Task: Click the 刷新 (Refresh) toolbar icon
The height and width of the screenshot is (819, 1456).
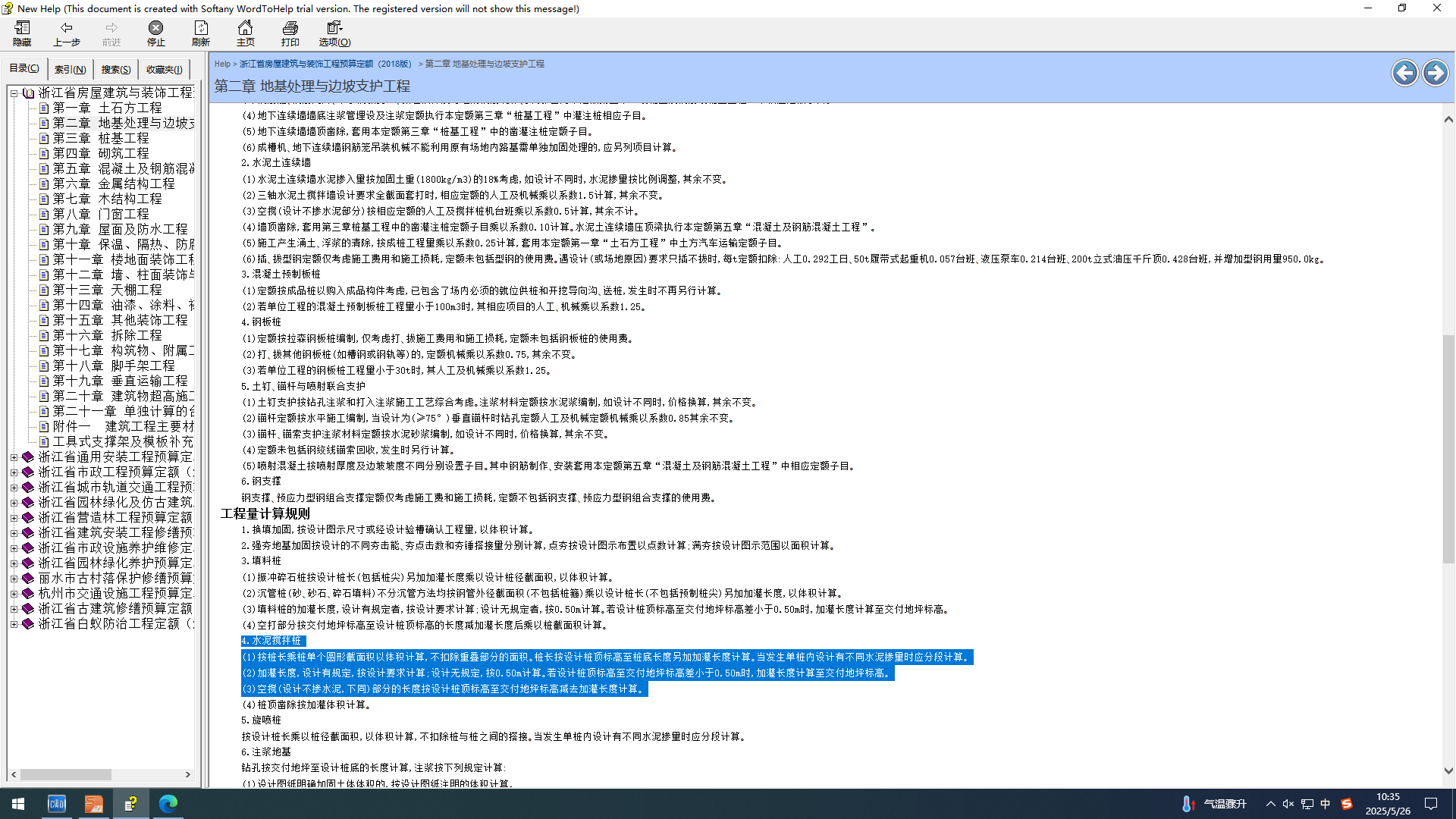Action: pos(201,34)
